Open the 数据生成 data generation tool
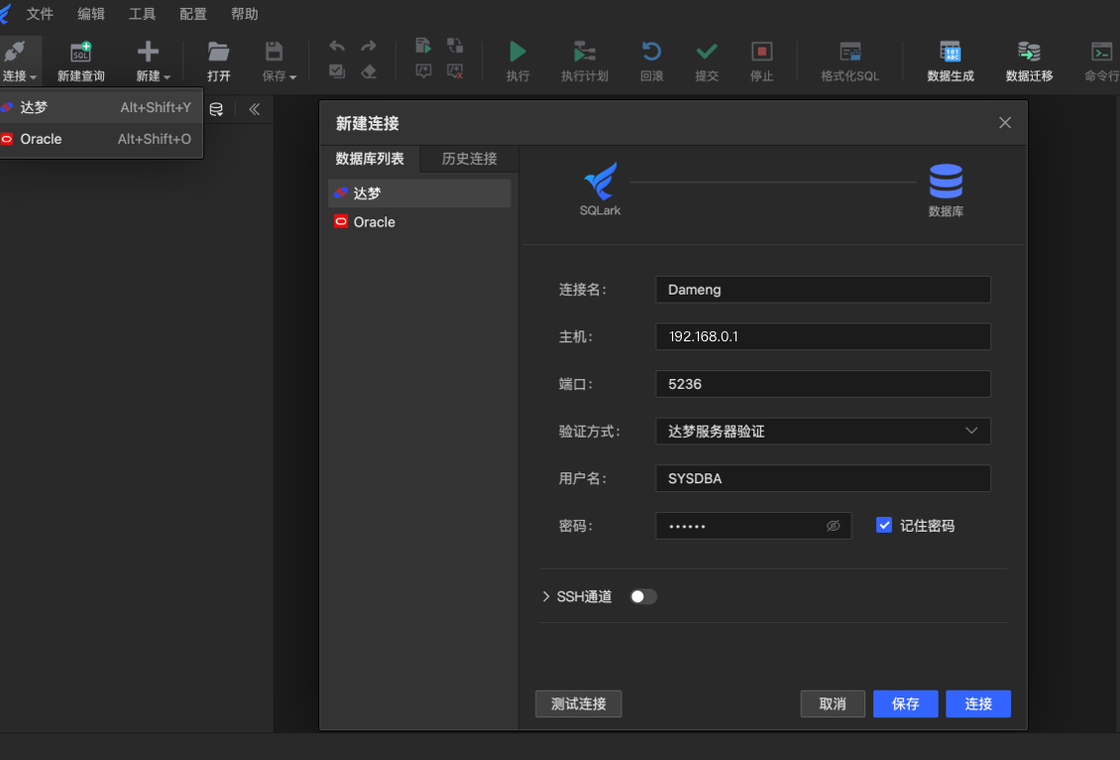Screen dimensions: 1120x760 tap(950, 61)
